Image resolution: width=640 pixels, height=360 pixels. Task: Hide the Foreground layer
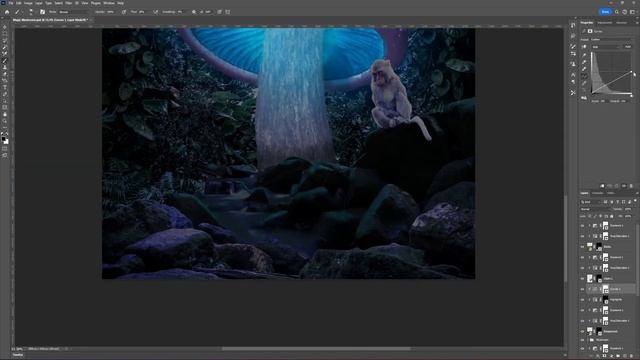pos(582,331)
